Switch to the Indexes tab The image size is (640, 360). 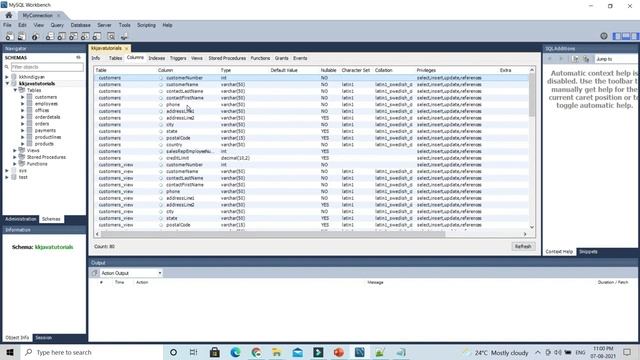[157, 58]
